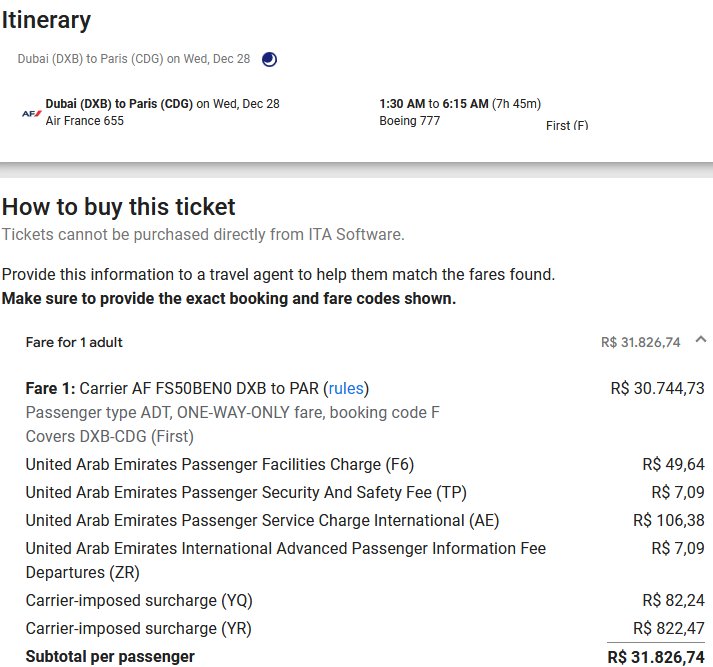
Task: Click the R$ 822,47 amount
Action: click(668, 628)
